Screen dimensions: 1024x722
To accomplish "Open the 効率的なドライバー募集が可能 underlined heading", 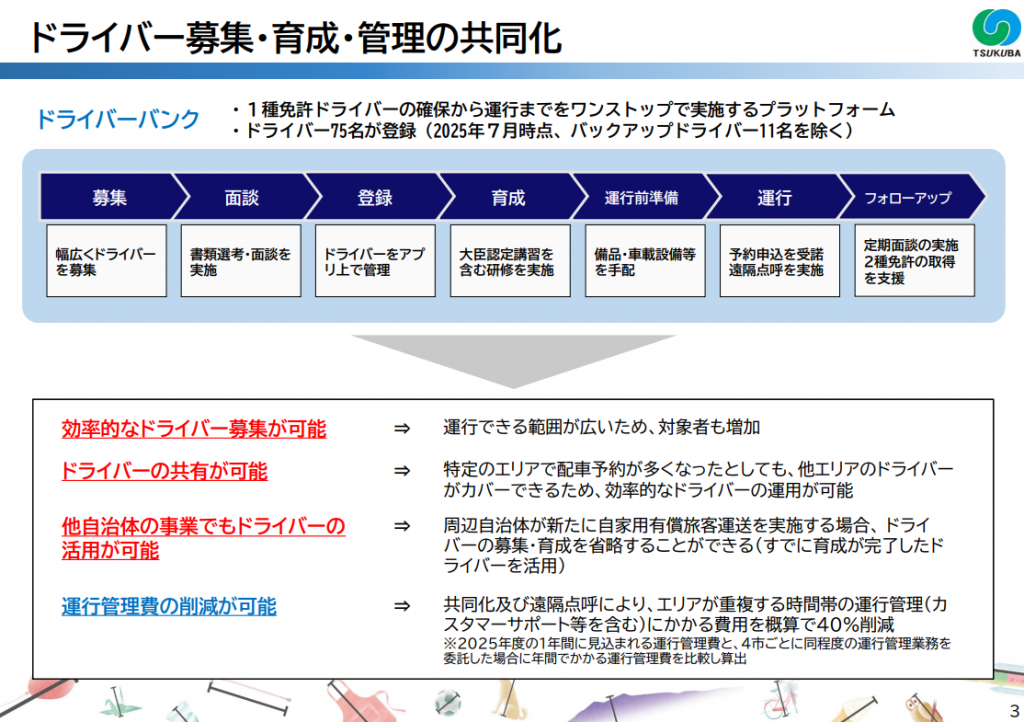I will click(193, 429).
